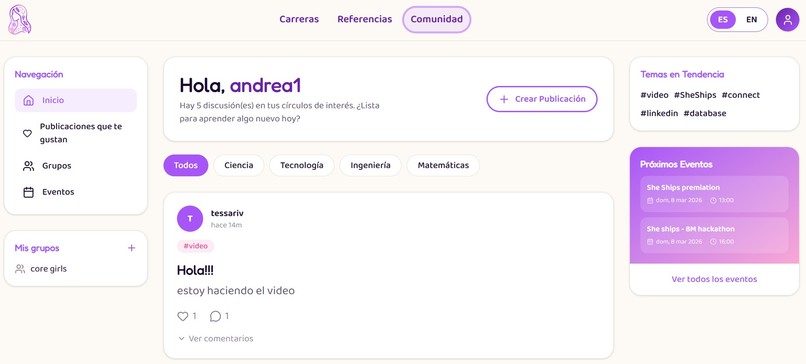Click the group icon beside core girls

click(20, 269)
